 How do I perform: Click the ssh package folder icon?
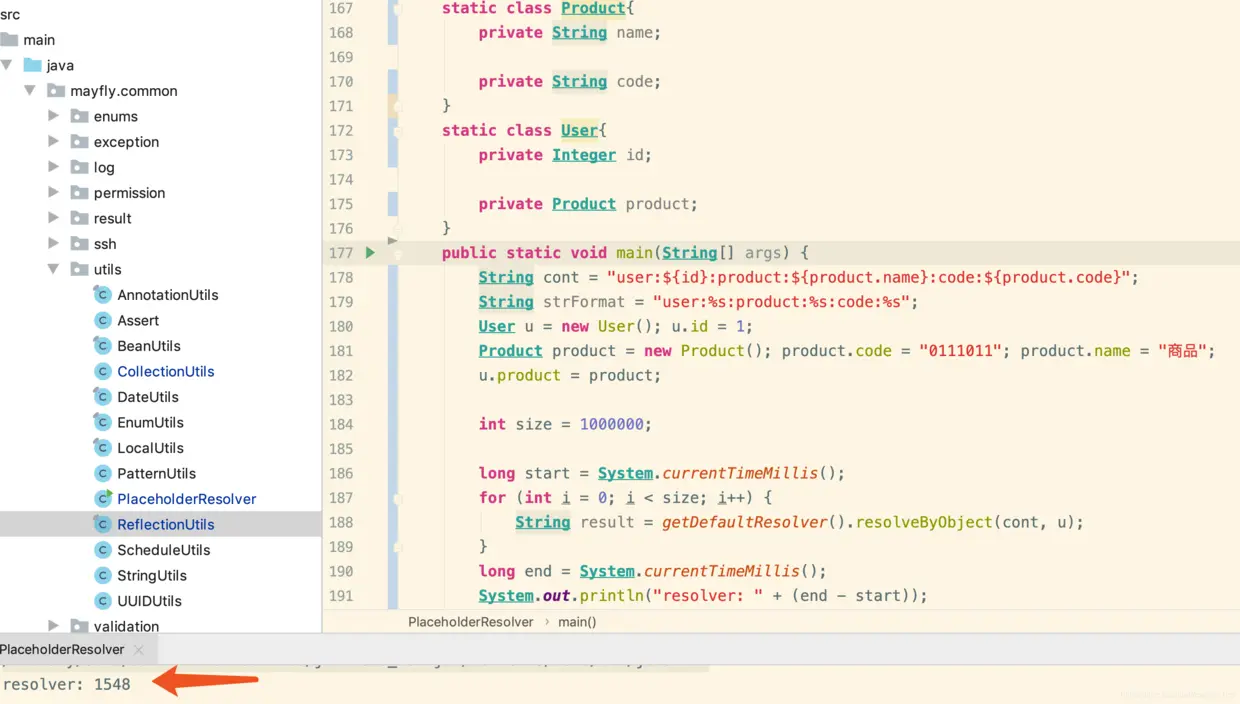click(79, 244)
